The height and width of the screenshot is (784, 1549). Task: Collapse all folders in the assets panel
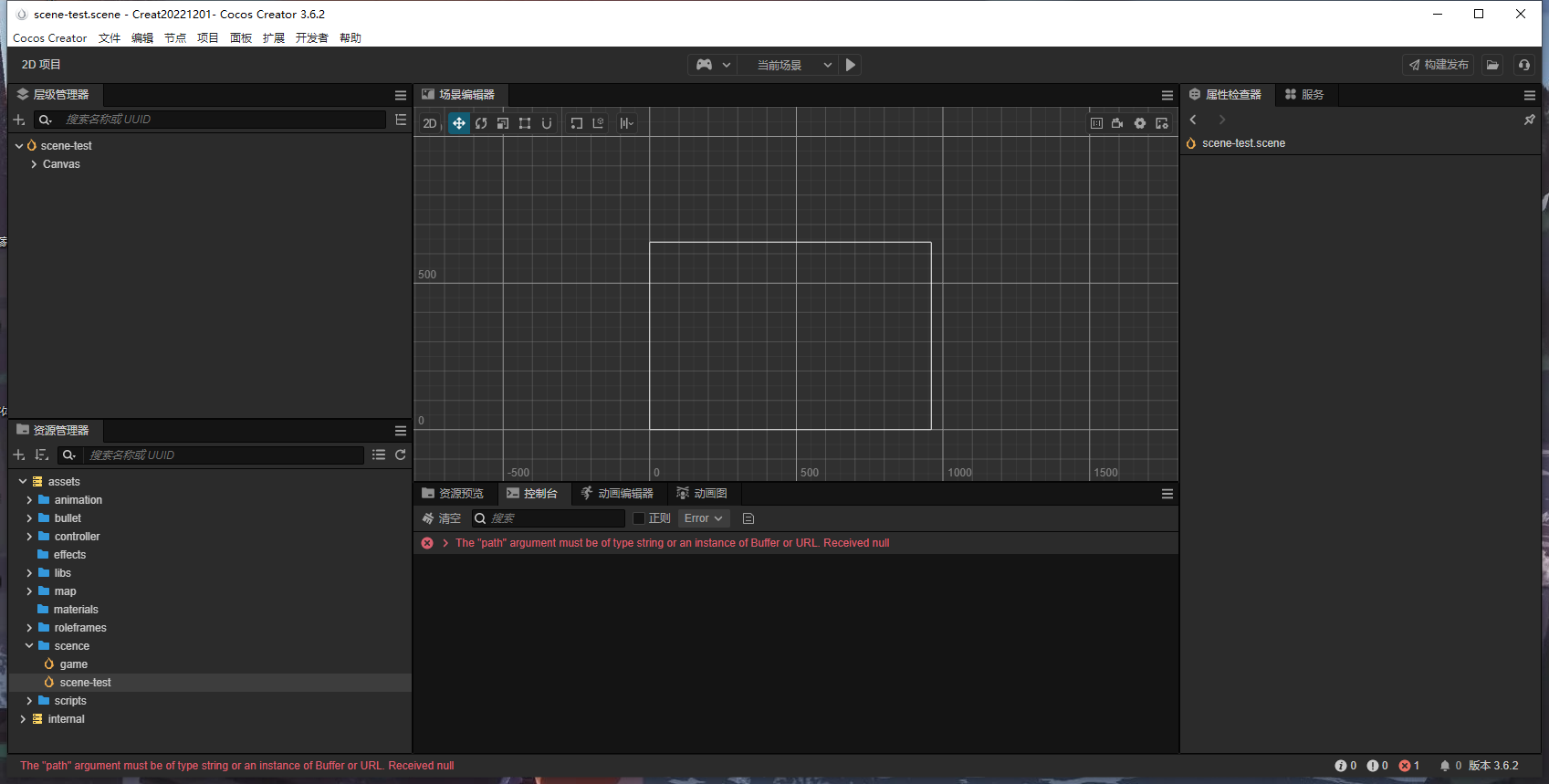click(x=379, y=455)
